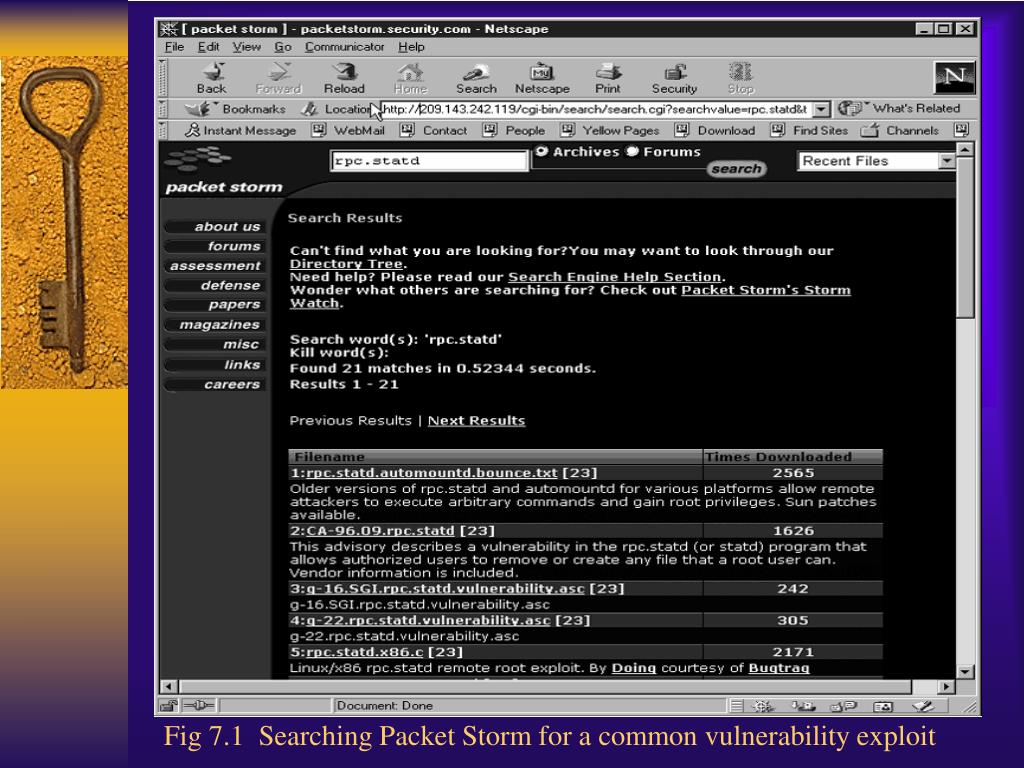Viewport: 1024px width, 768px height.
Task: Open the Security info icon
Action: pyautogui.click(x=675, y=78)
